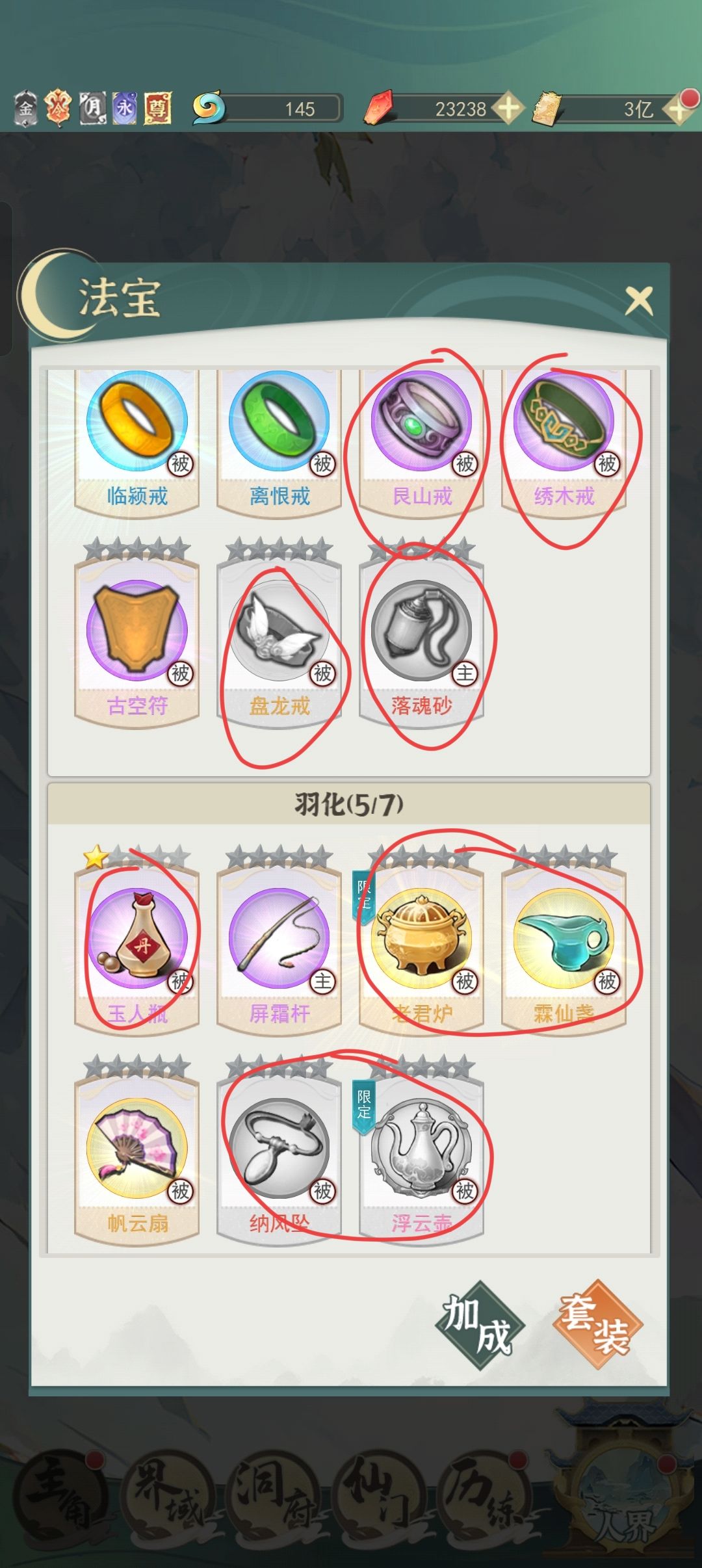Select the grey 落魂砂 pouch treasure
Screen dimensions: 702x1568
422,640
